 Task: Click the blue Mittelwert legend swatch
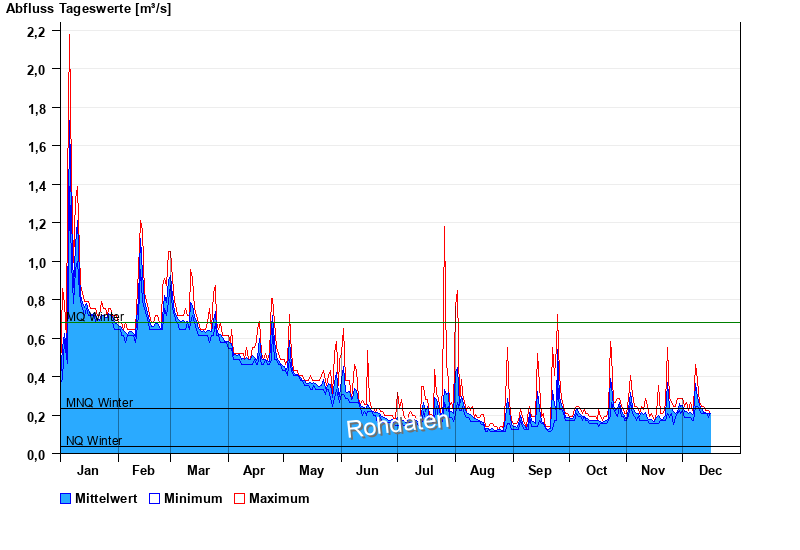click(x=66, y=498)
